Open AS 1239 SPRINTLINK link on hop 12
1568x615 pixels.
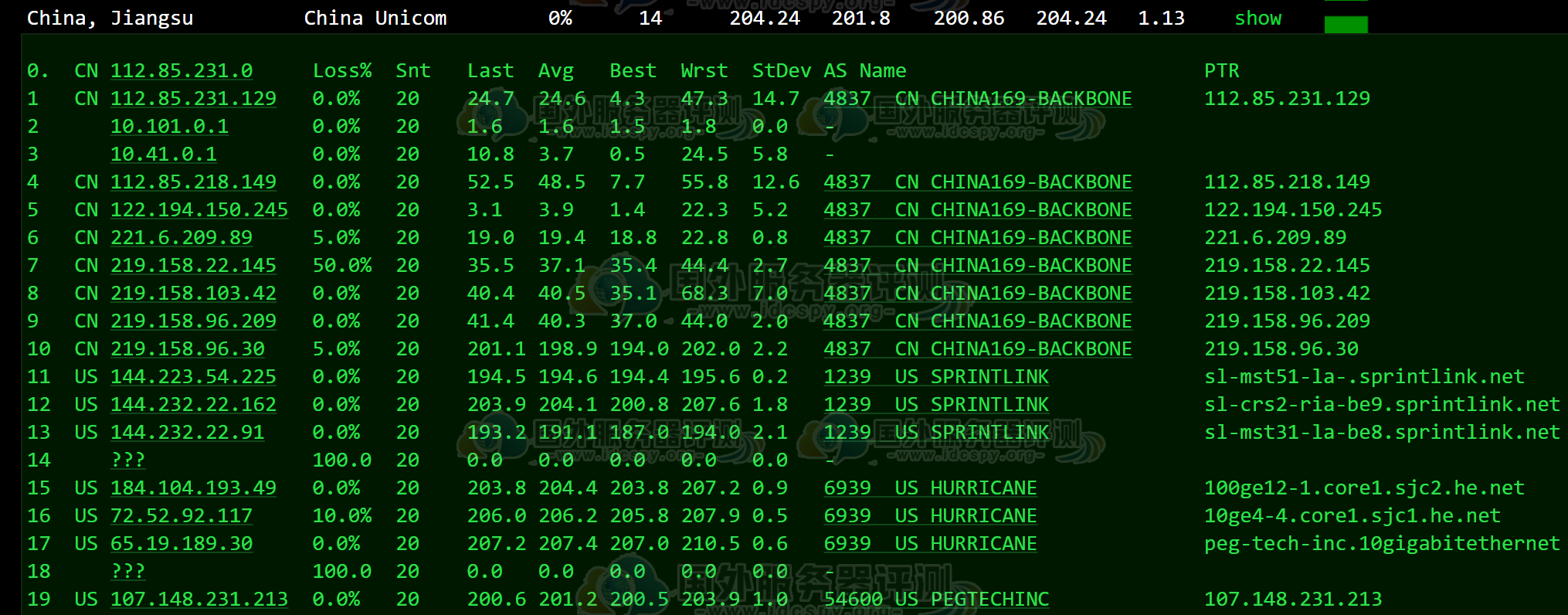936,404
